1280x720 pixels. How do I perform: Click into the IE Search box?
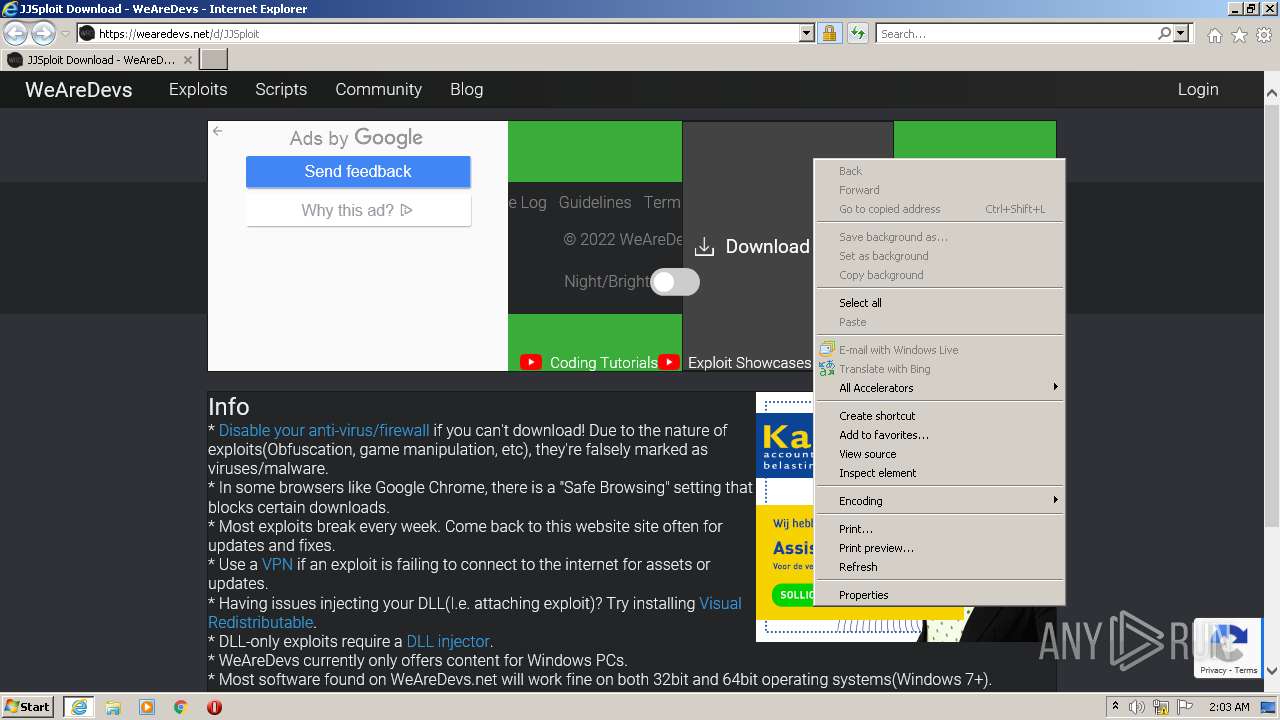click(x=1016, y=33)
